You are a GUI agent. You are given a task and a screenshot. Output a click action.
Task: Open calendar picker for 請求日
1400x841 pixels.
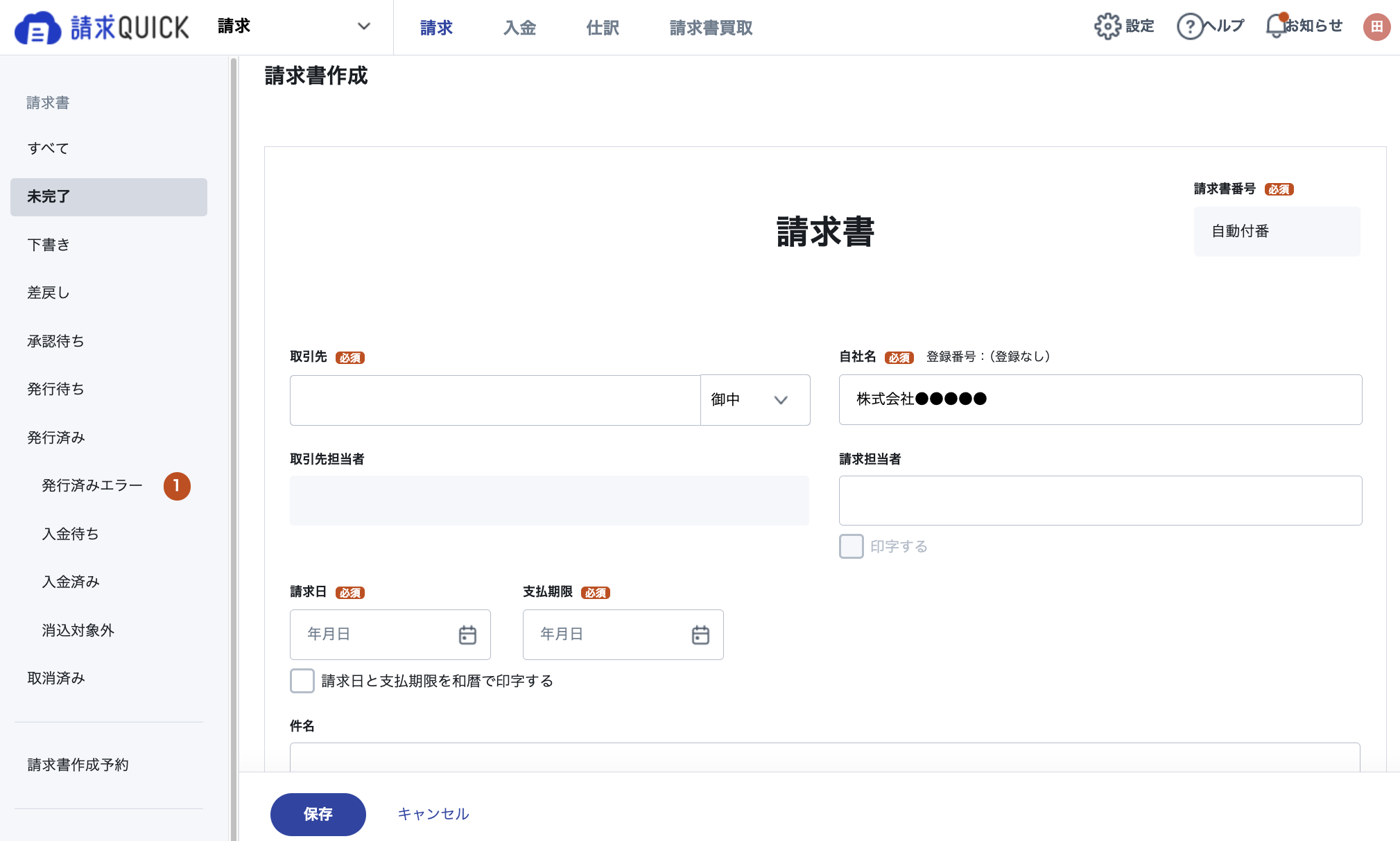(467, 634)
